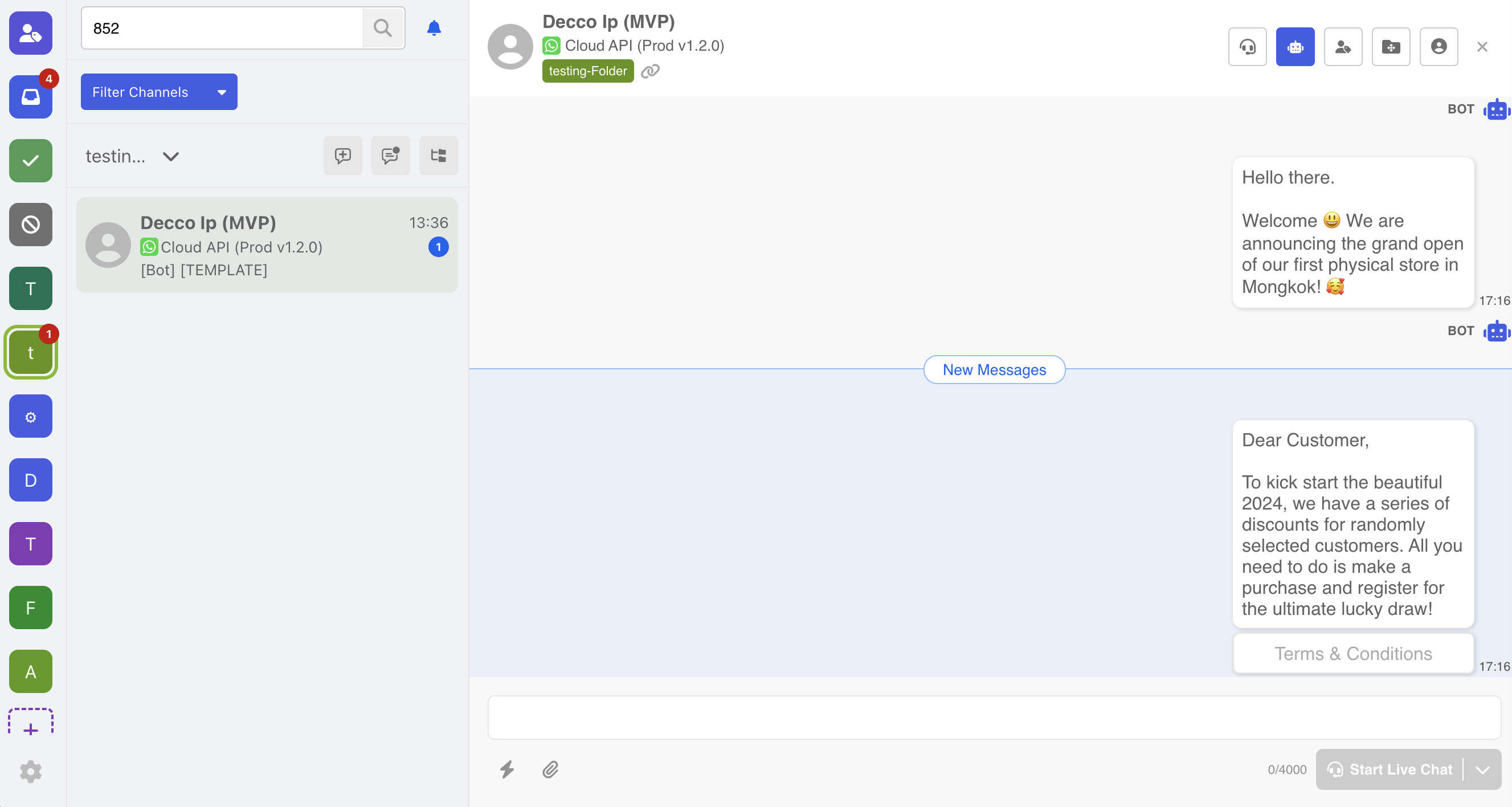Click the green checkmark sidebar icon

pyautogui.click(x=31, y=160)
